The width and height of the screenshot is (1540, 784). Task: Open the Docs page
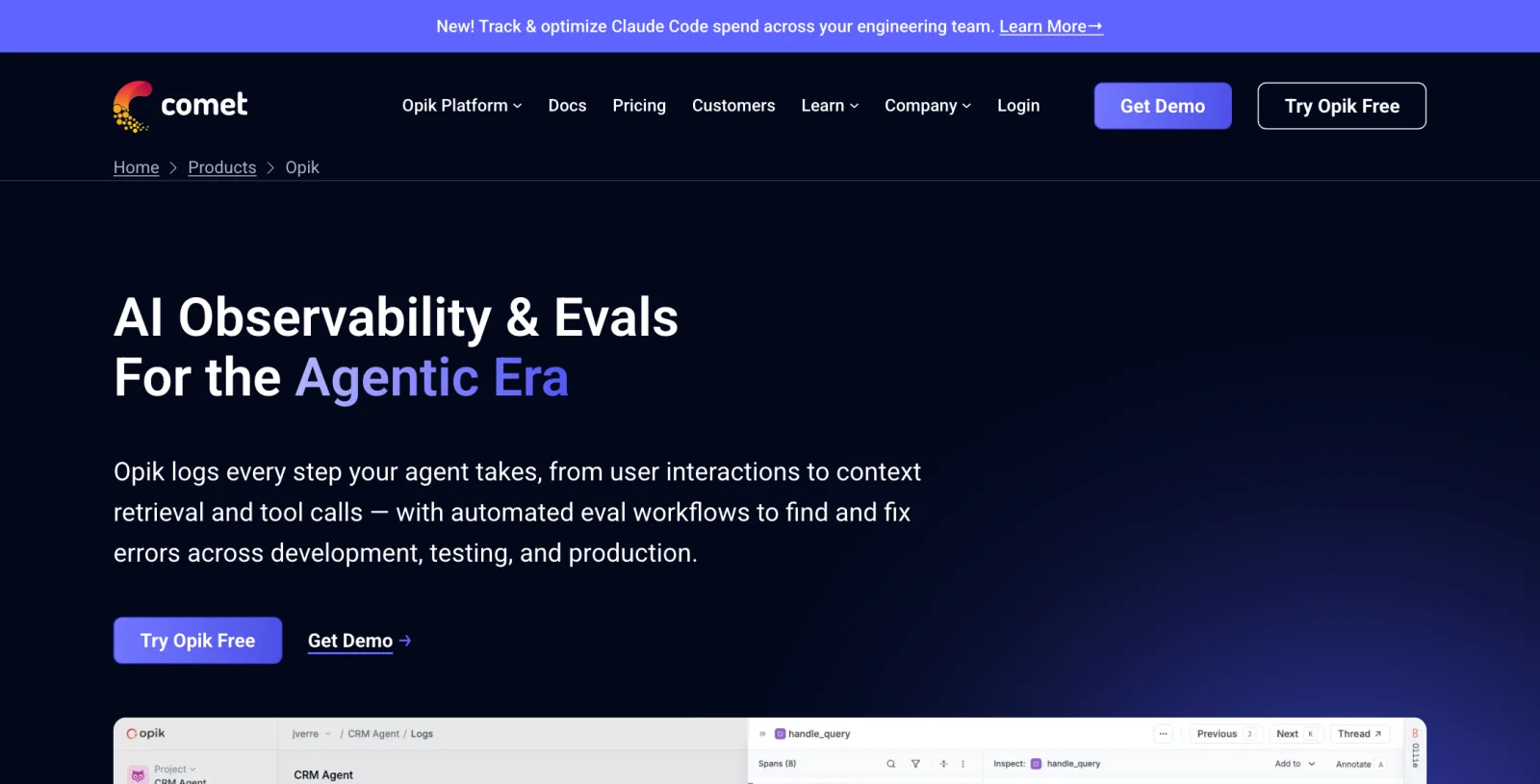tap(567, 106)
